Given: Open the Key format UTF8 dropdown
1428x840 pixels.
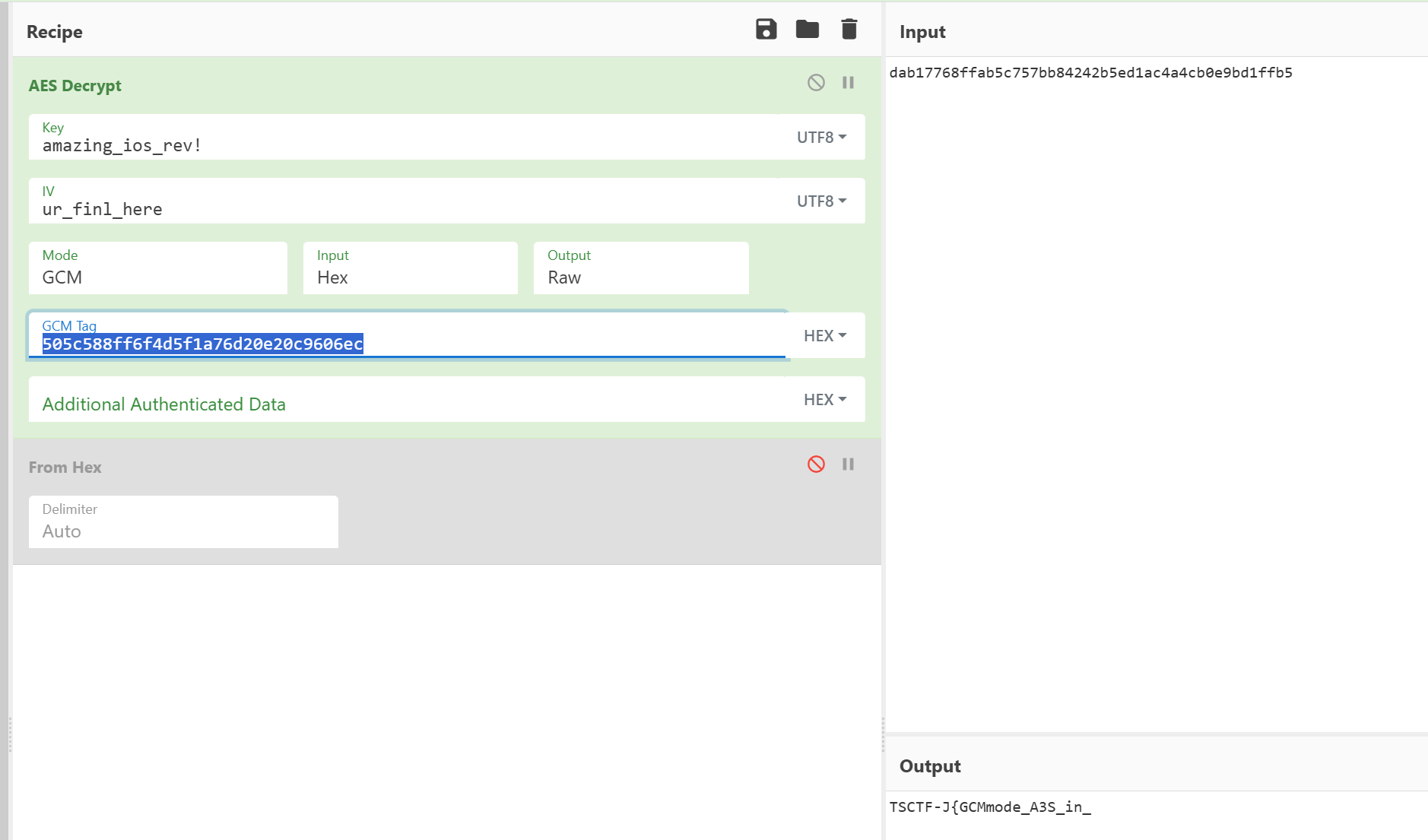Looking at the screenshot, I should (x=821, y=138).
